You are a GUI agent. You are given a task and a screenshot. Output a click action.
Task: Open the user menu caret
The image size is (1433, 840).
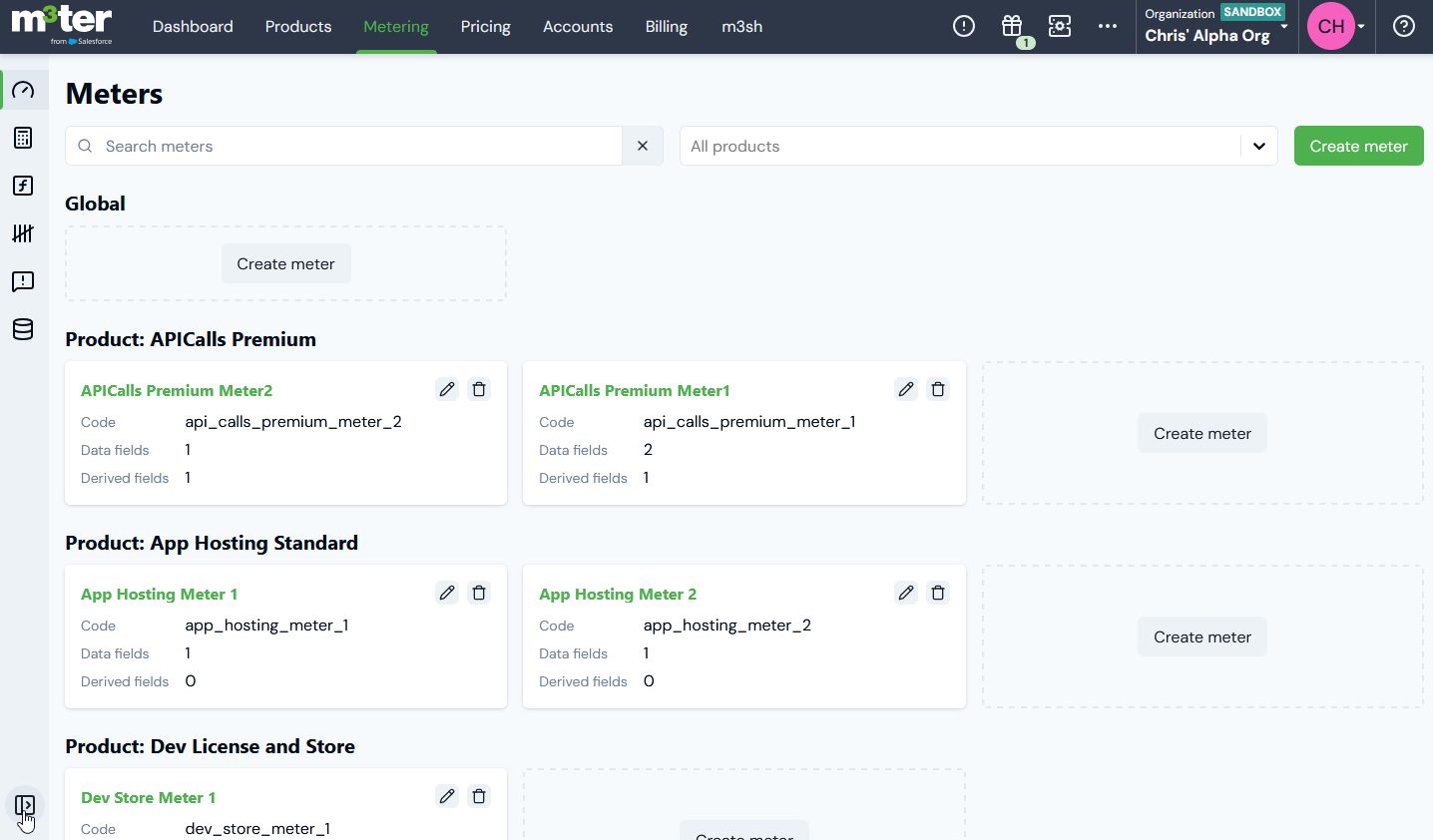[x=1361, y=27]
